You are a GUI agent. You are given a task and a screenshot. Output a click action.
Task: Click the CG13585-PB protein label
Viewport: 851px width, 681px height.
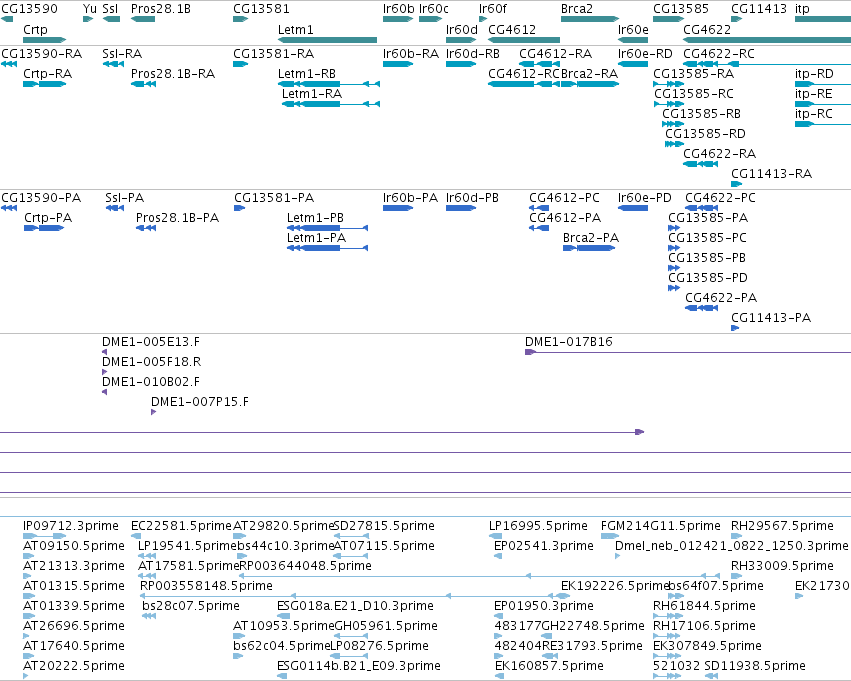pos(707,258)
